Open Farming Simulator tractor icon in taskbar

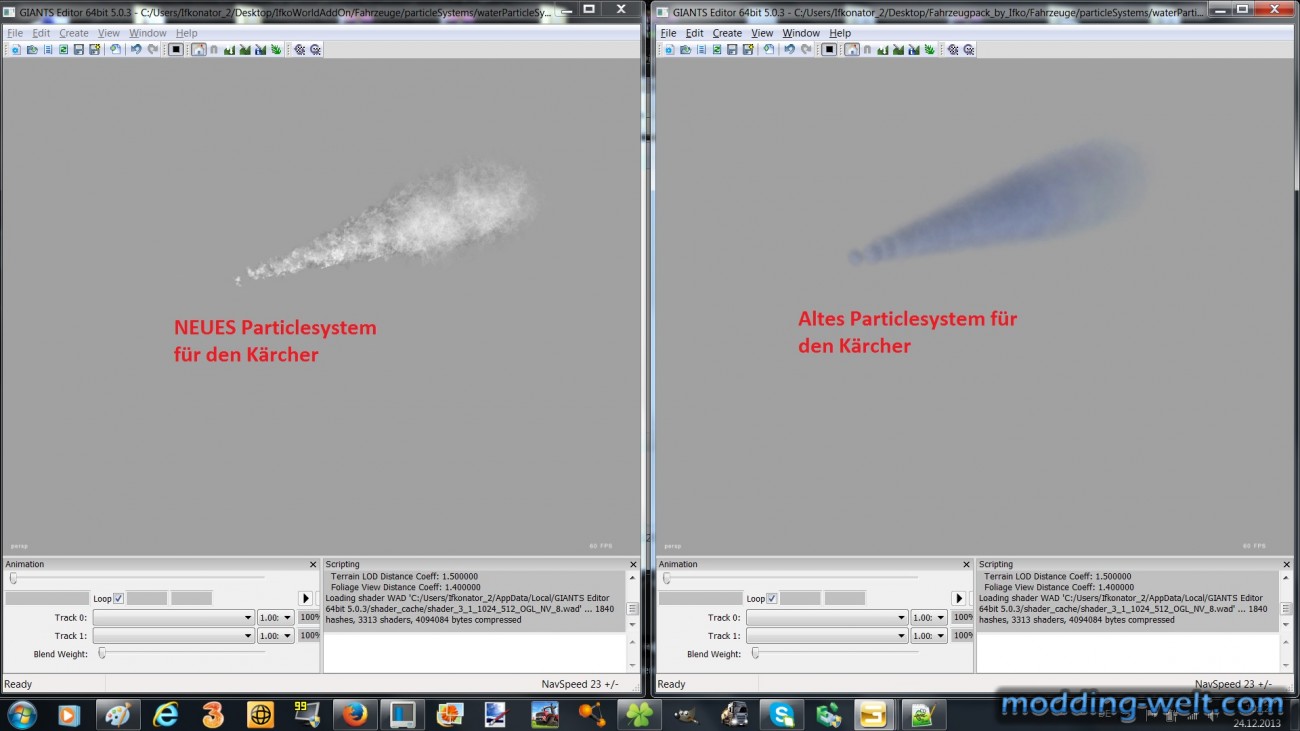[x=544, y=715]
